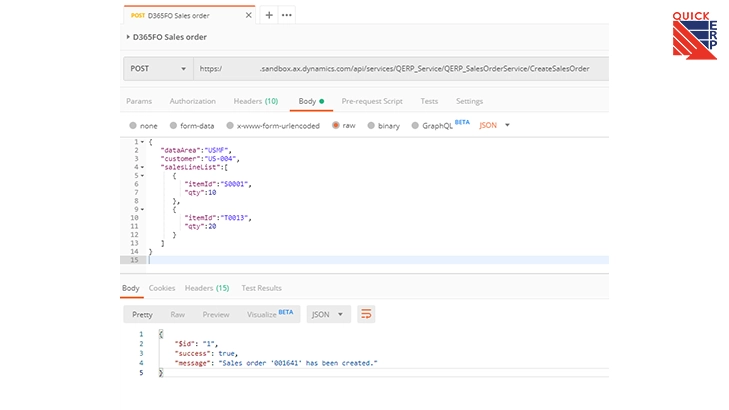Open the response Headers (15) tab

tap(207, 288)
